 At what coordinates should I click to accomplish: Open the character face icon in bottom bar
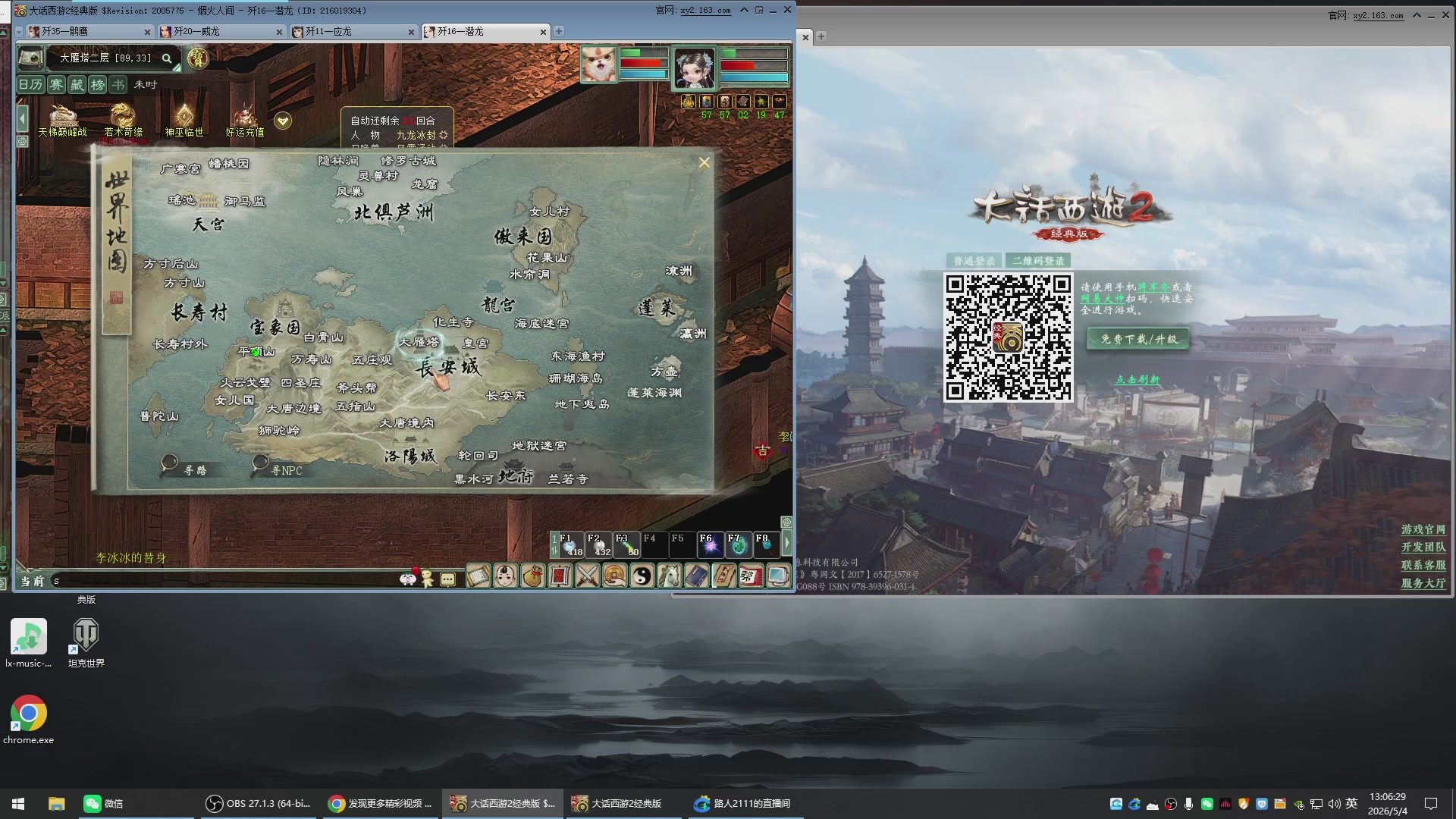(x=505, y=577)
